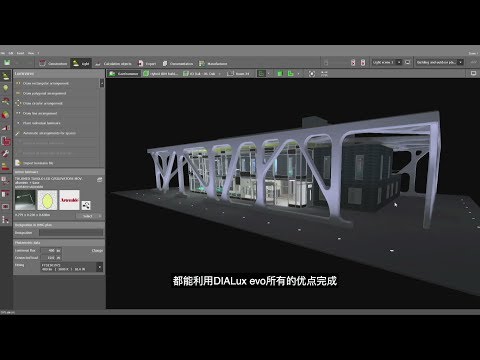Viewport: 480px width, 360px height.
Task: Click the first red calculation icon
Action: (353, 62)
